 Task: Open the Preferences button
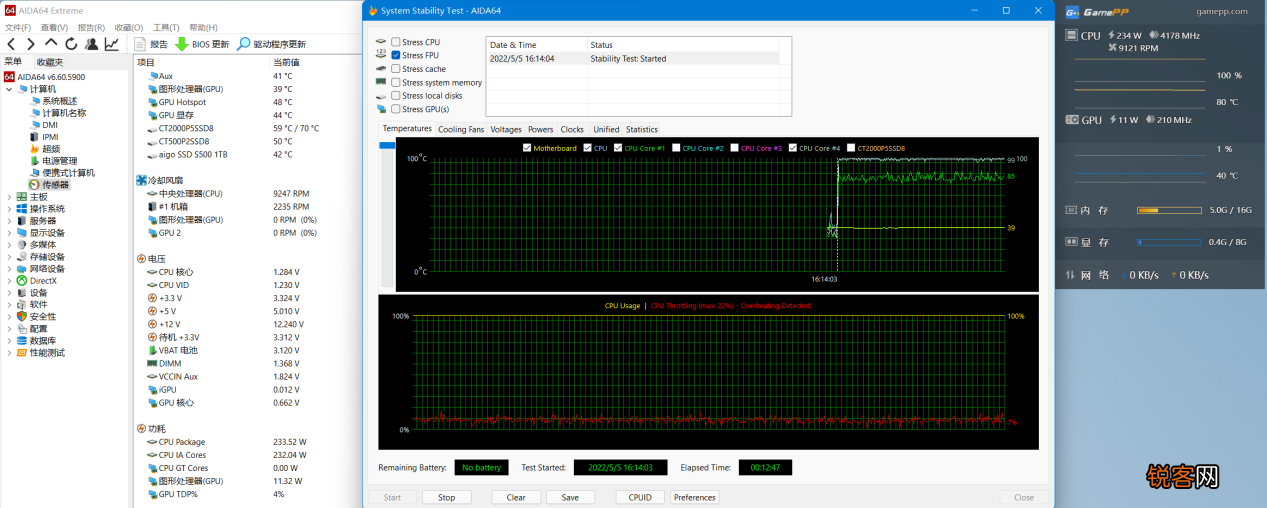(695, 497)
